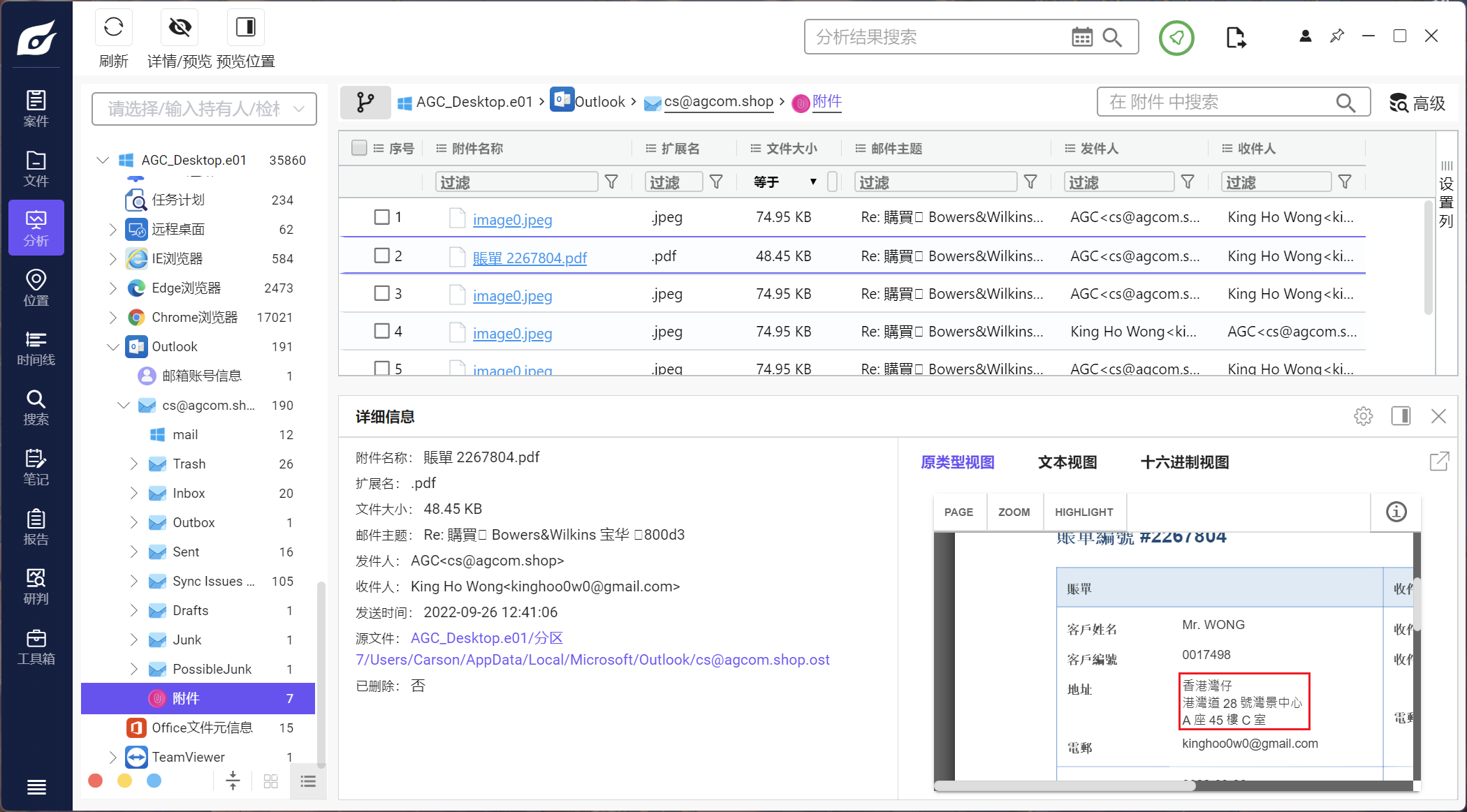The image size is (1467, 812).
Task: Click the preview info icon
Action: (1396, 512)
